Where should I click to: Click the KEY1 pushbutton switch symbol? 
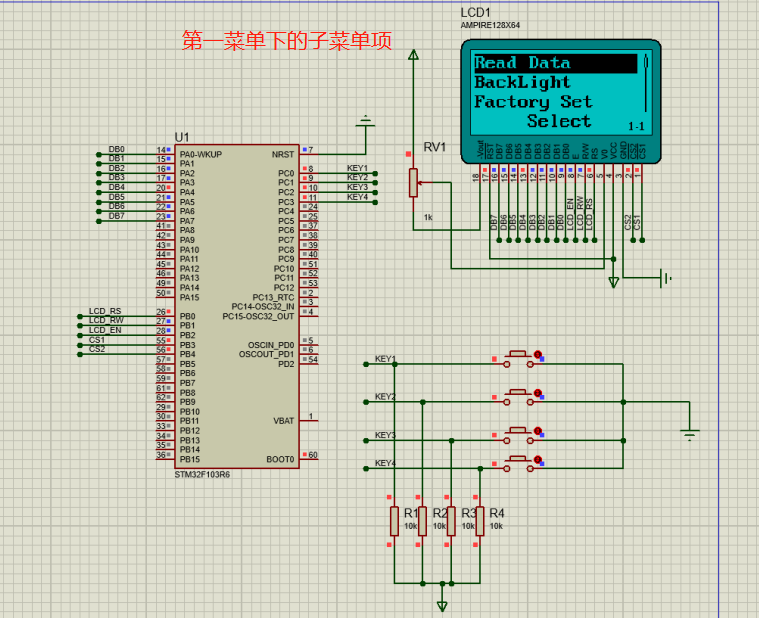click(518, 359)
